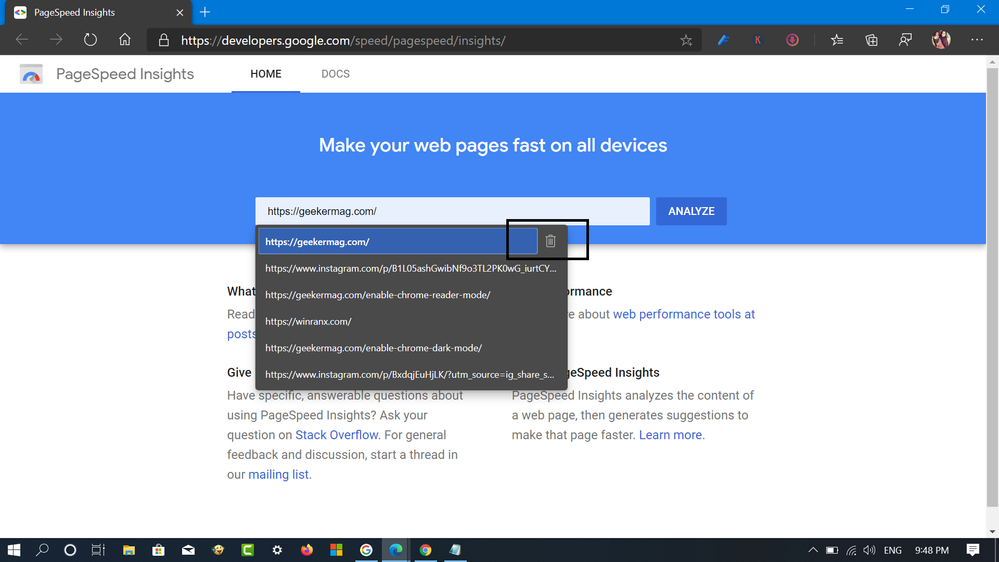
Task: Select the instagram.com/p/B1L05 suggestion
Action: point(411,268)
